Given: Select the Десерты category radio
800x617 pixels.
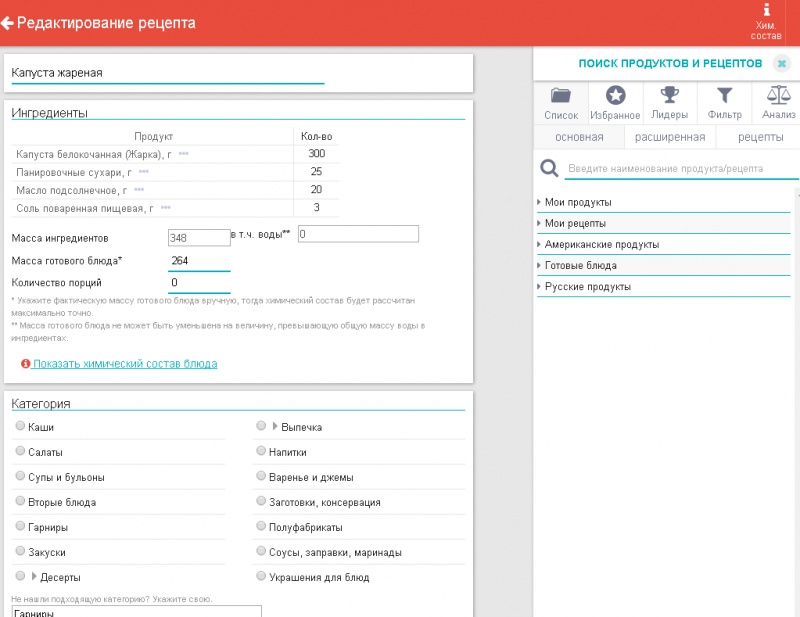Looking at the screenshot, I should coord(20,576).
